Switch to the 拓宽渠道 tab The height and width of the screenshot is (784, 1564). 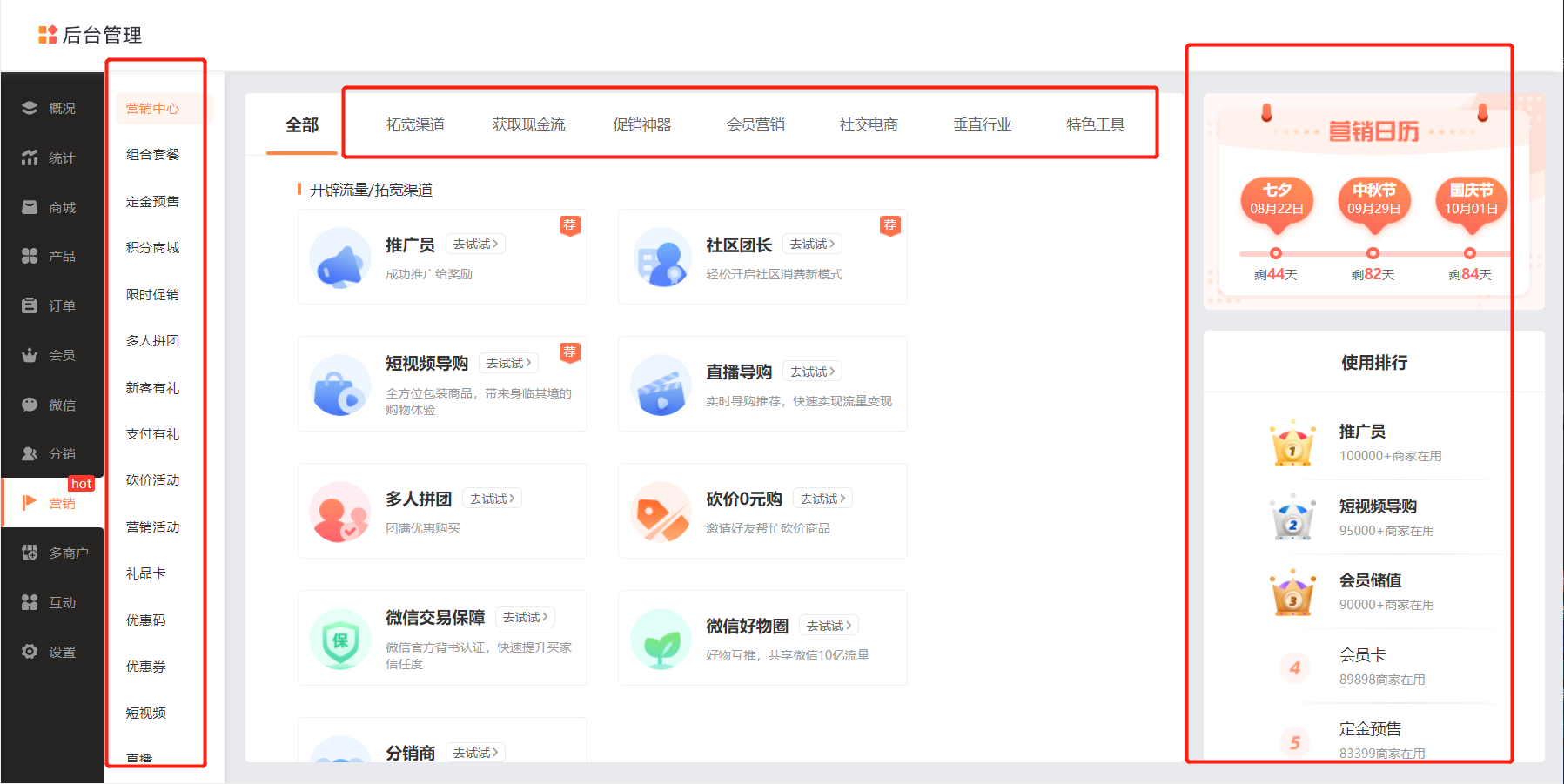(415, 124)
